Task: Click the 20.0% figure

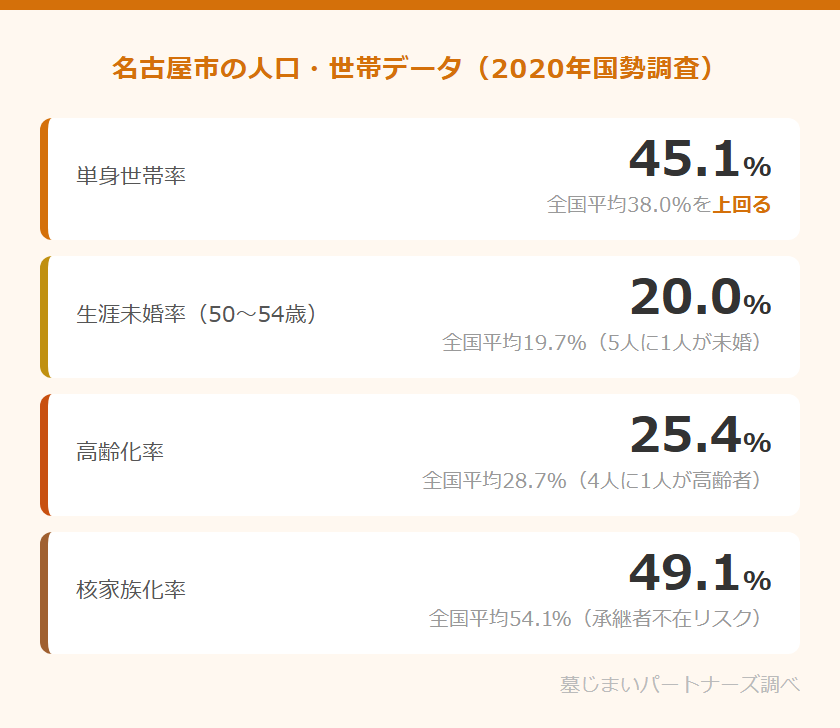Action: 699,297
